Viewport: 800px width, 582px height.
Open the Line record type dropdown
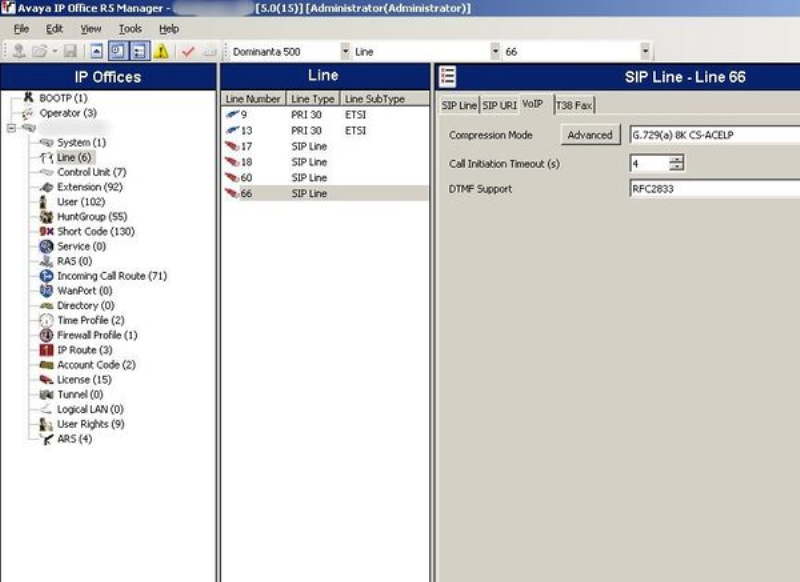coord(495,52)
